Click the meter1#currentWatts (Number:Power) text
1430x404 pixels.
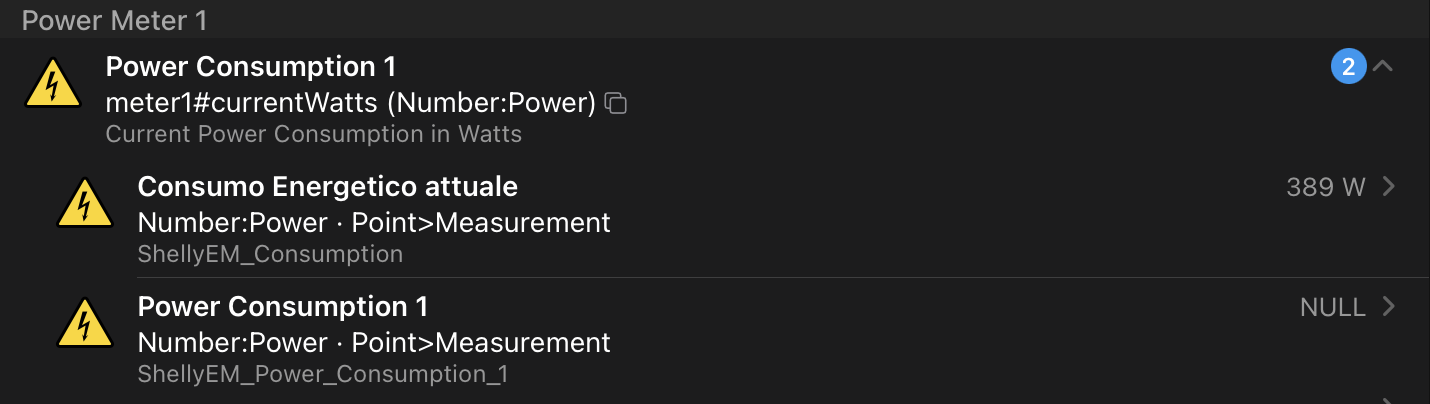coord(350,102)
